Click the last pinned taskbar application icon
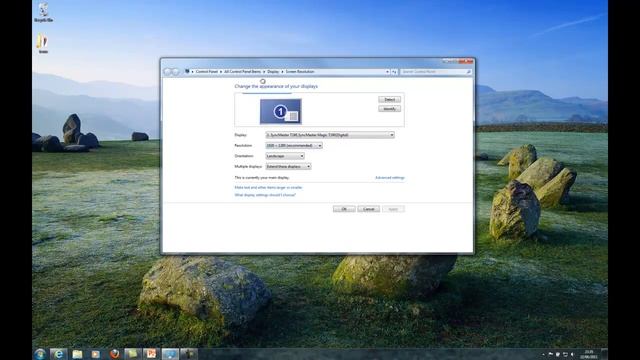The width and height of the screenshot is (640, 360). pos(189,354)
